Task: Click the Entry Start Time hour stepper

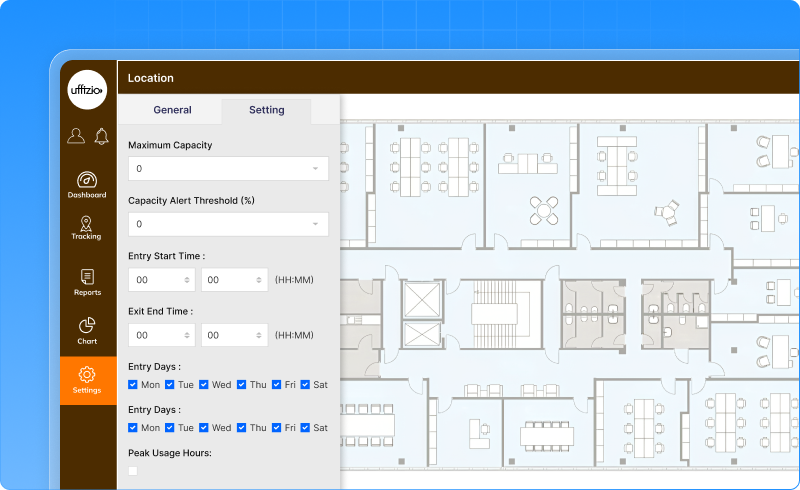Action: [186, 281]
